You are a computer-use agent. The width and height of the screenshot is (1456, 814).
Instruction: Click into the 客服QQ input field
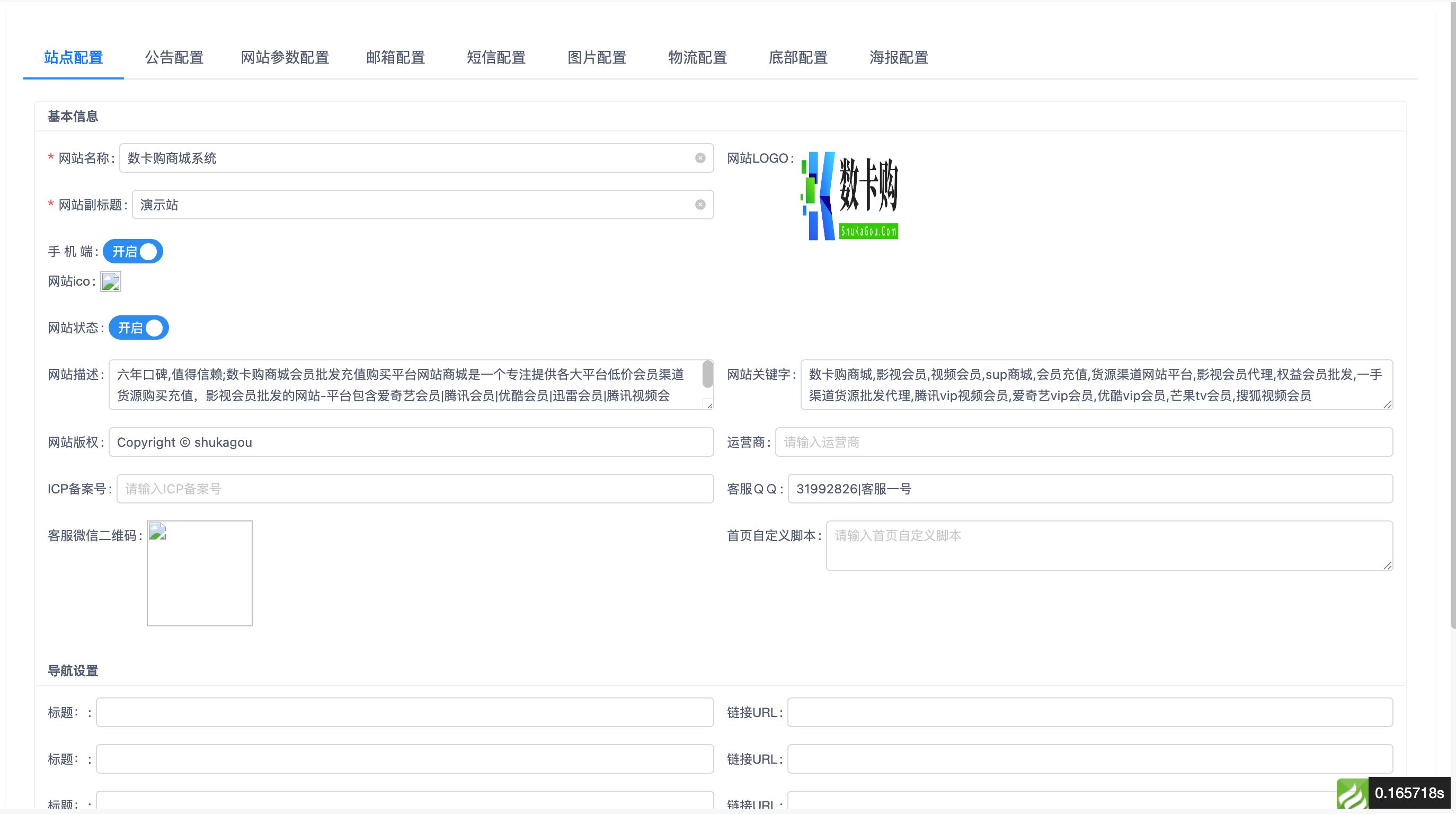click(x=1090, y=489)
